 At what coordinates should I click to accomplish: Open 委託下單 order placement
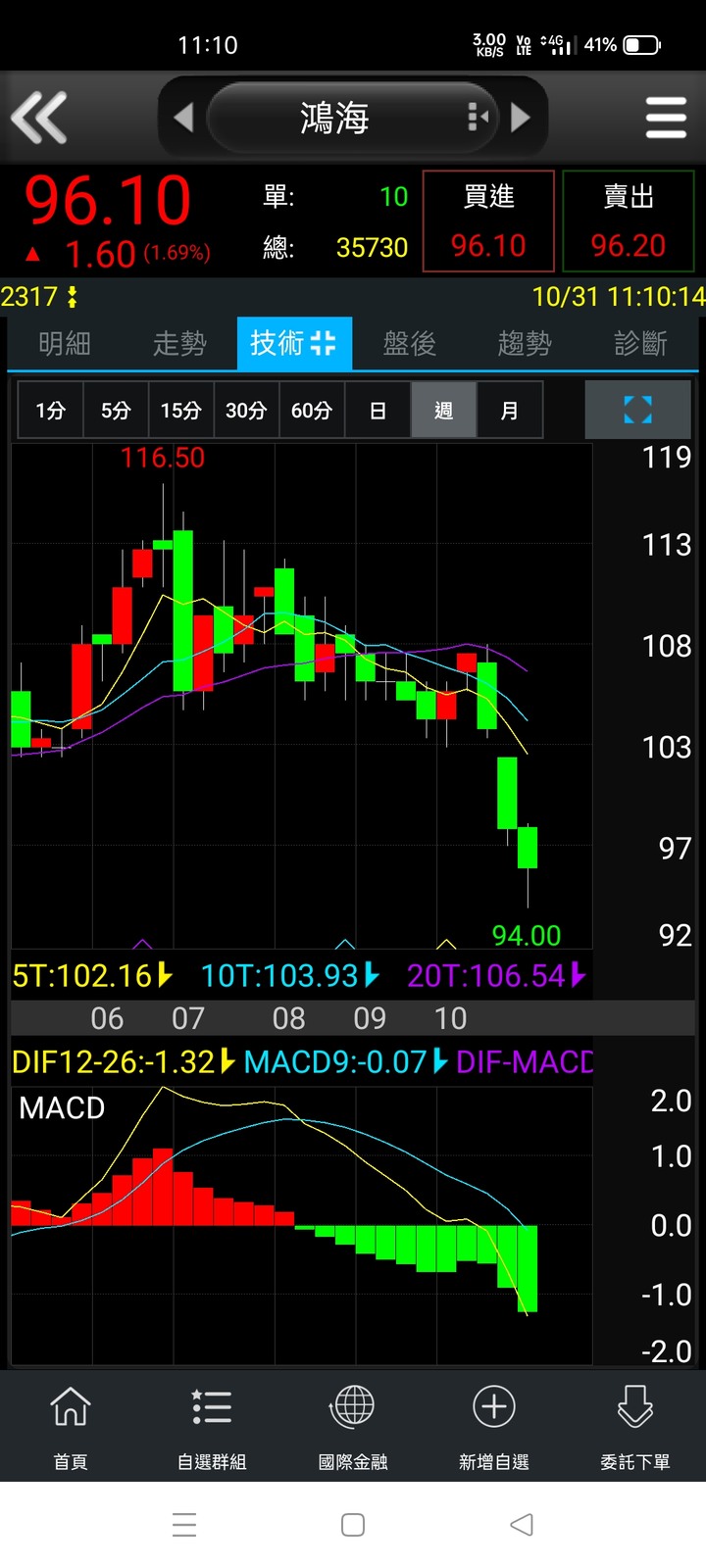click(x=635, y=1427)
